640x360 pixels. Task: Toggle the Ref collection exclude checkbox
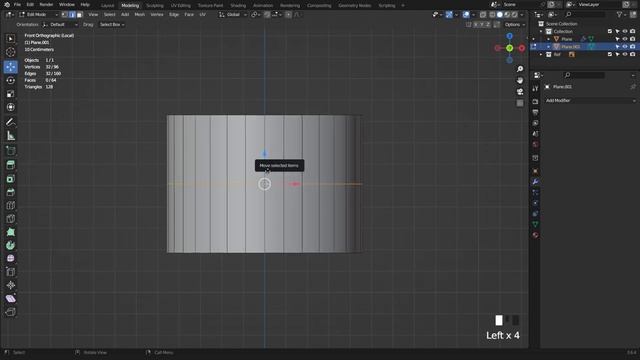point(610,54)
